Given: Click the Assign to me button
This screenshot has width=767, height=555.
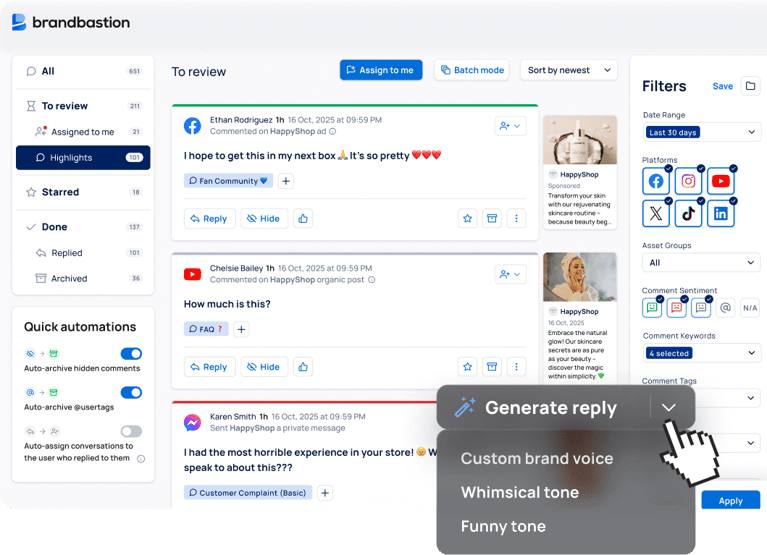Looking at the screenshot, I should (381, 70).
